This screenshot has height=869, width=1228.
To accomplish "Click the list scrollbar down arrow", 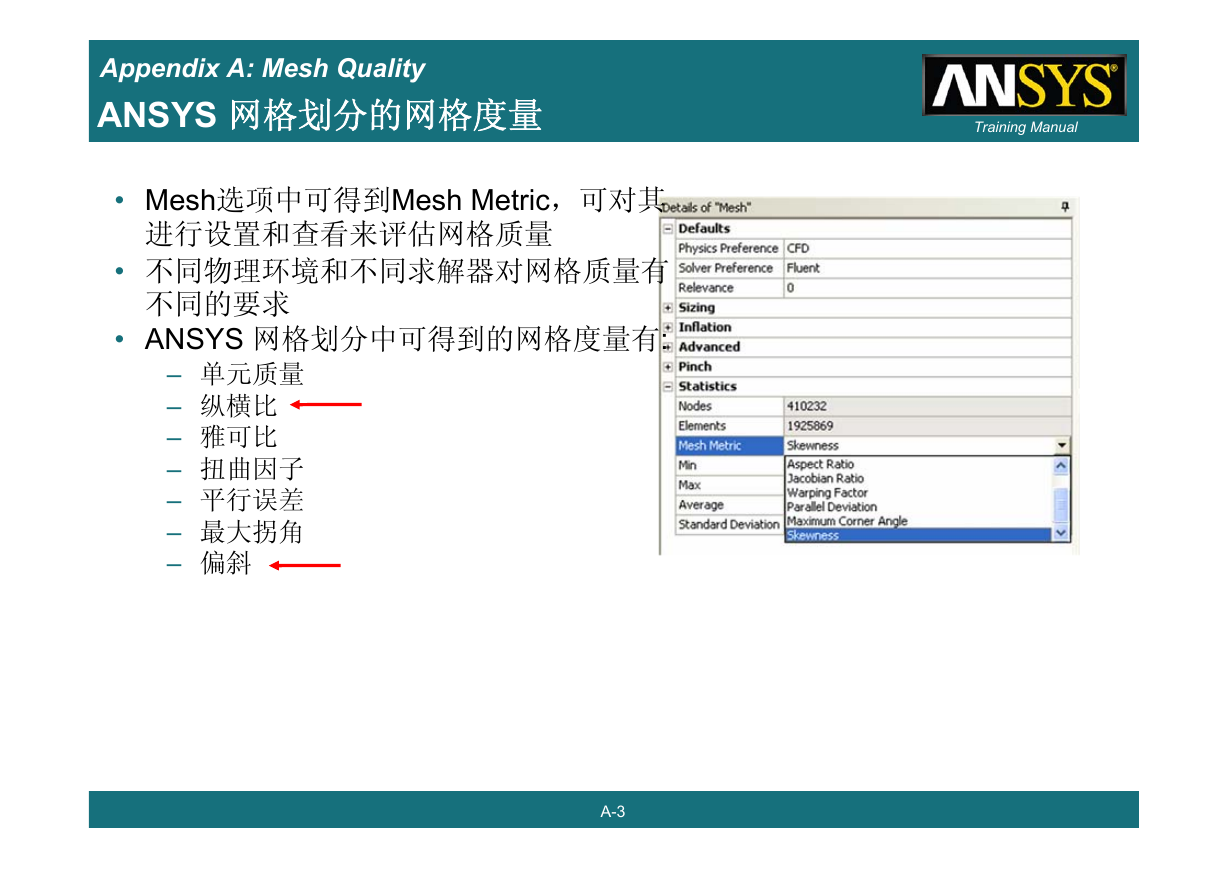I will click(1062, 534).
